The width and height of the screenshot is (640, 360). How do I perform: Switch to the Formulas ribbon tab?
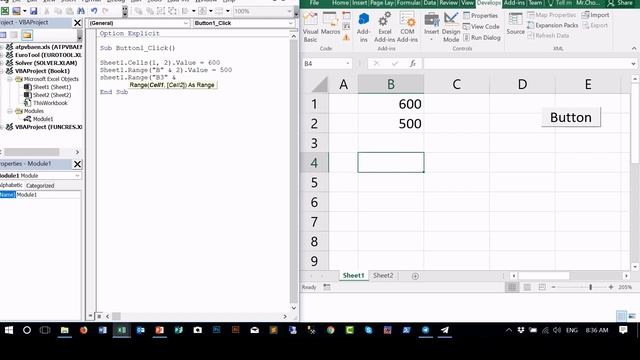[x=409, y=3]
